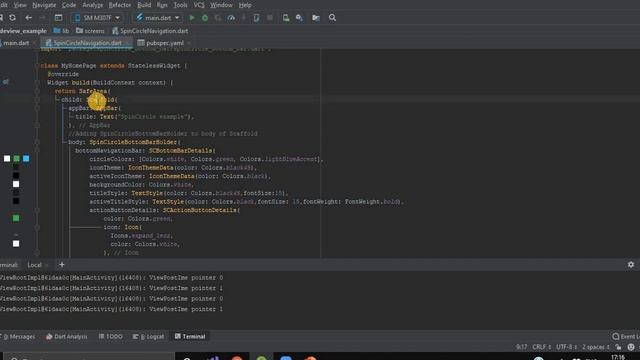This screenshot has height=360, width=640.
Task: Click the green Run button
Action: [x=192, y=18]
